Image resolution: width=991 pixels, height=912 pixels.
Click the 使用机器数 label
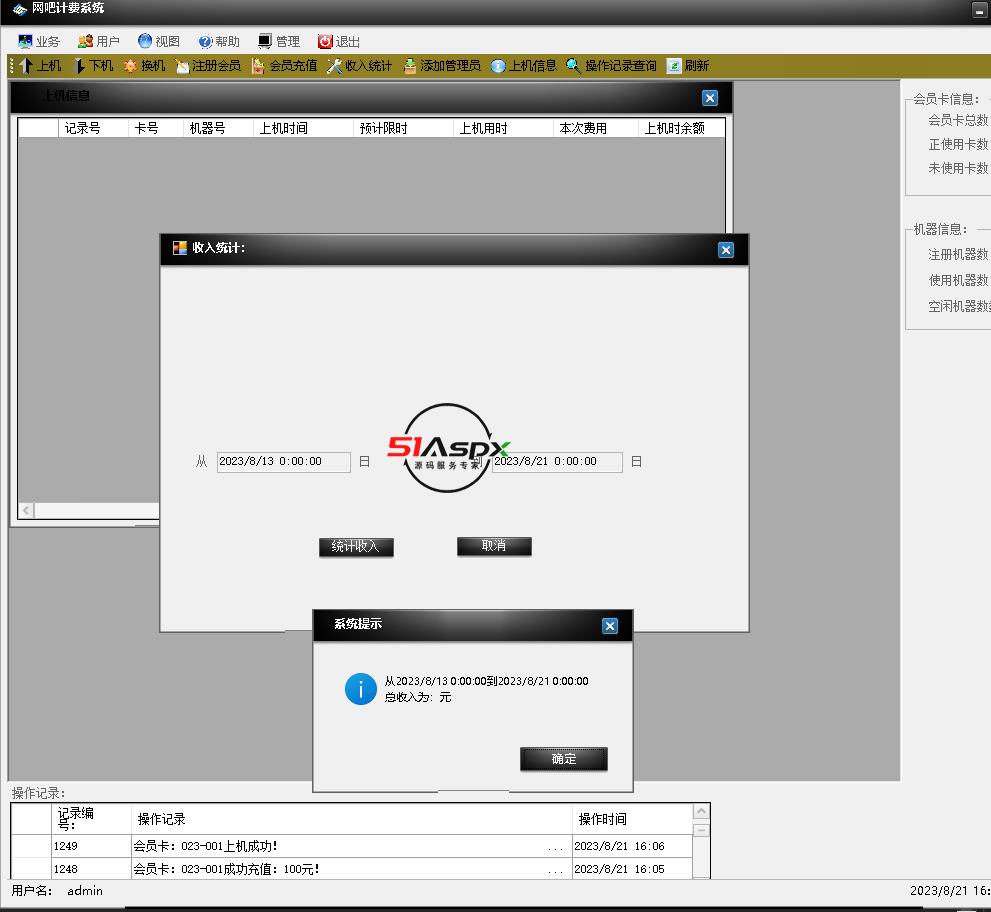pyautogui.click(x=958, y=280)
